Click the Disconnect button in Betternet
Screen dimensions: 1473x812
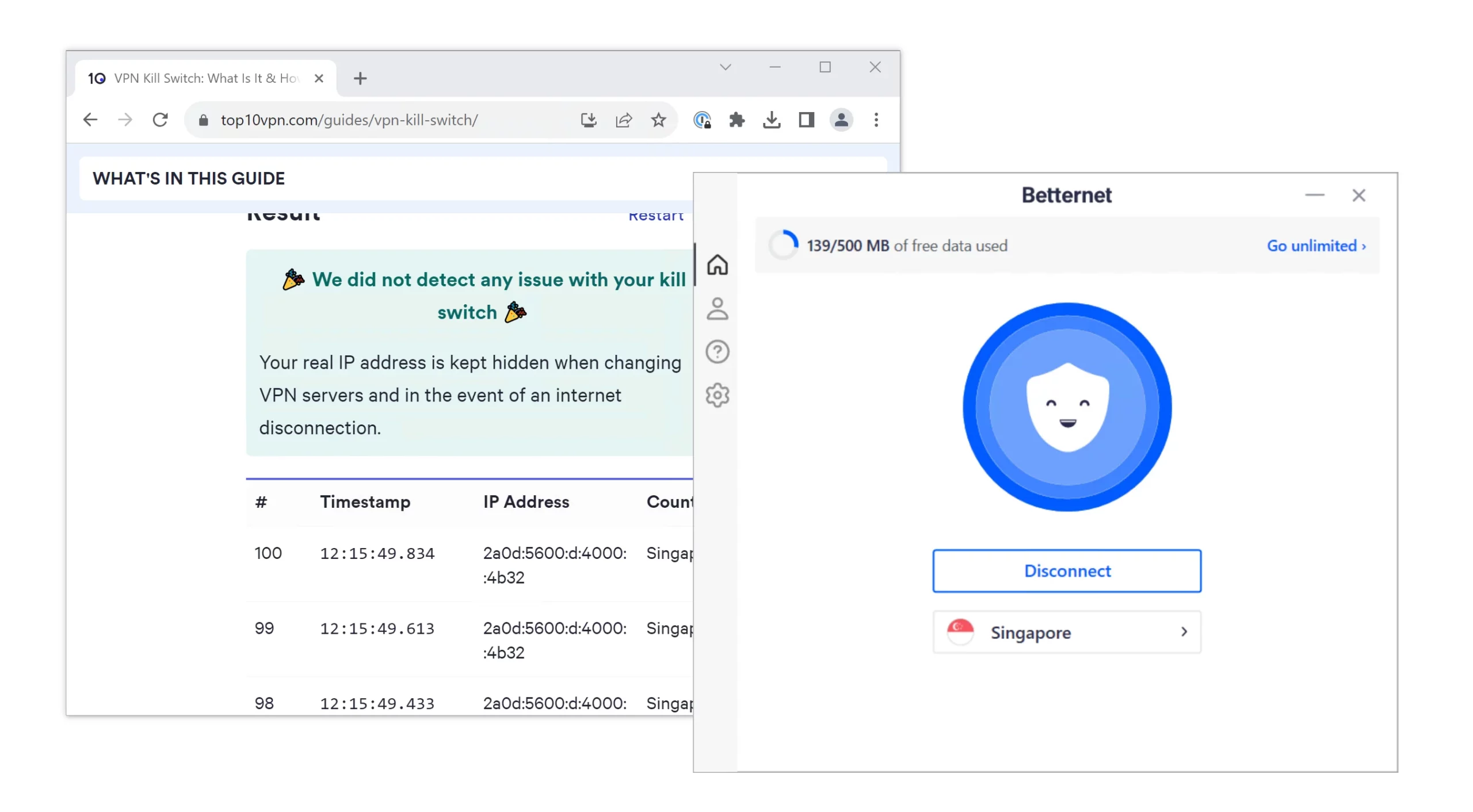coord(1067,570)
